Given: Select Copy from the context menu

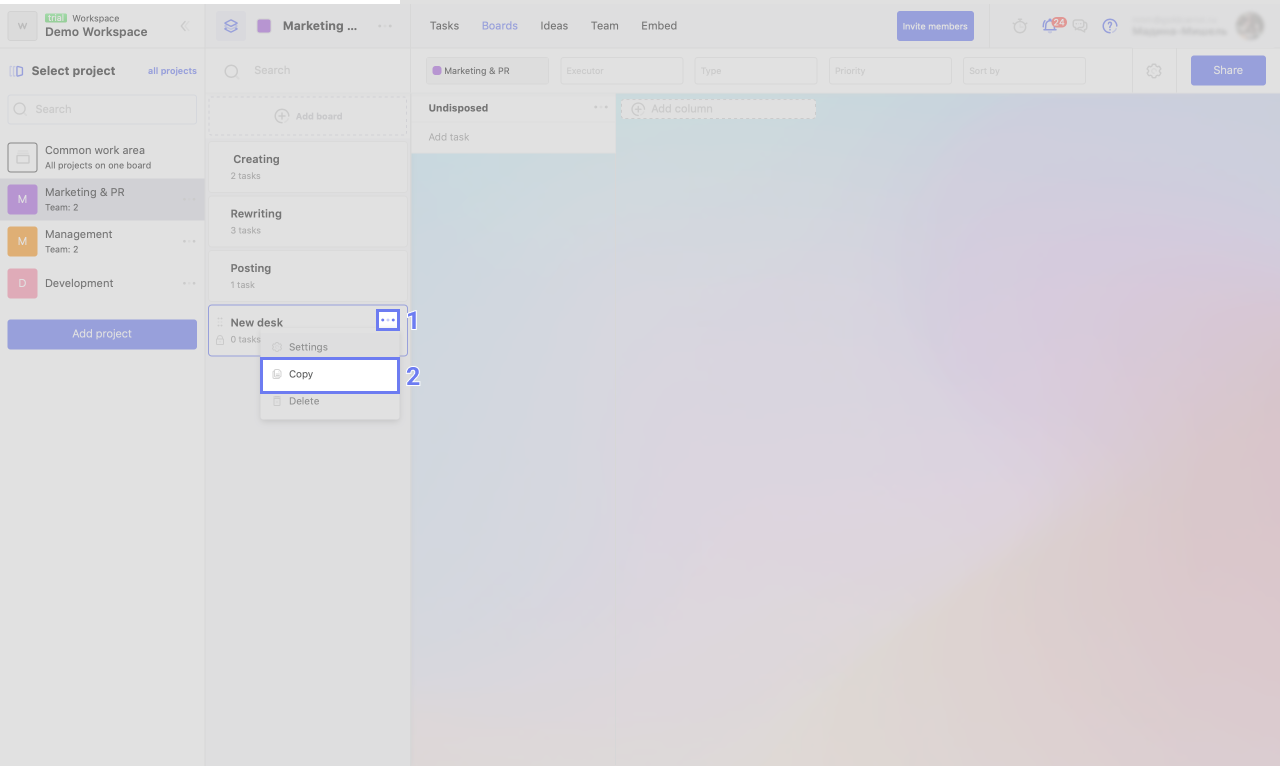Looking at the screenshot, I should pos(329,374).
